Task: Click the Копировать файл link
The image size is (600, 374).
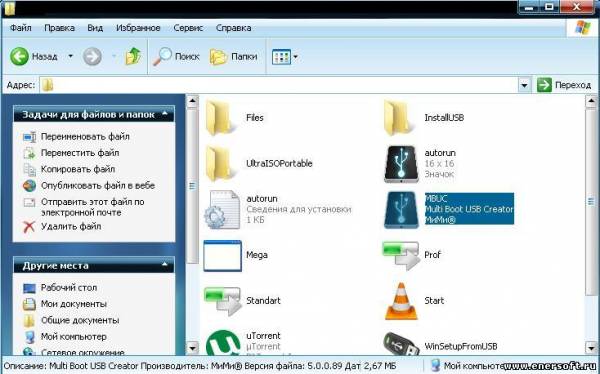Action: pyautogui.click(x=78, y=169)
